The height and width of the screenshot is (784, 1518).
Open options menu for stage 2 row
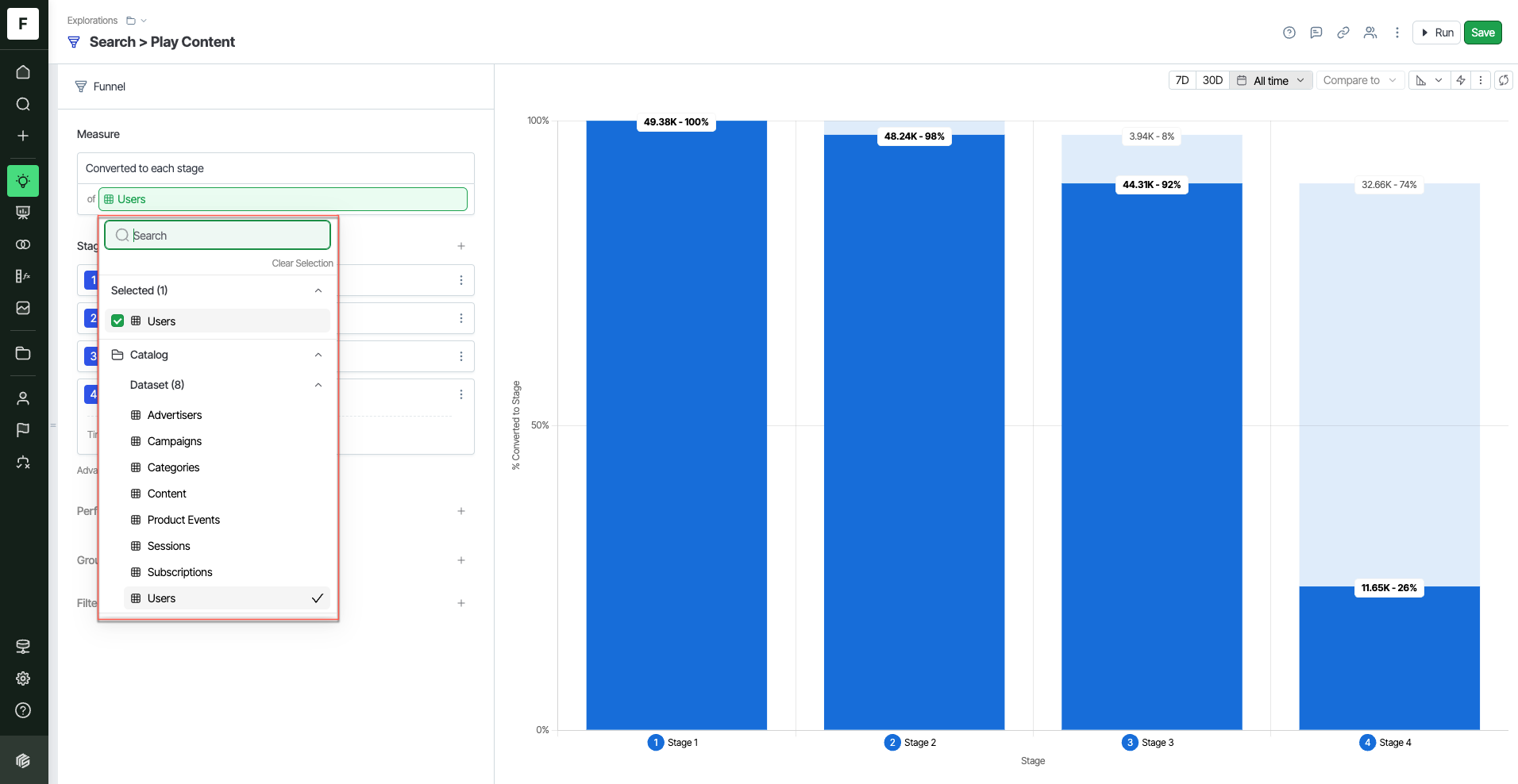[461, 318]
